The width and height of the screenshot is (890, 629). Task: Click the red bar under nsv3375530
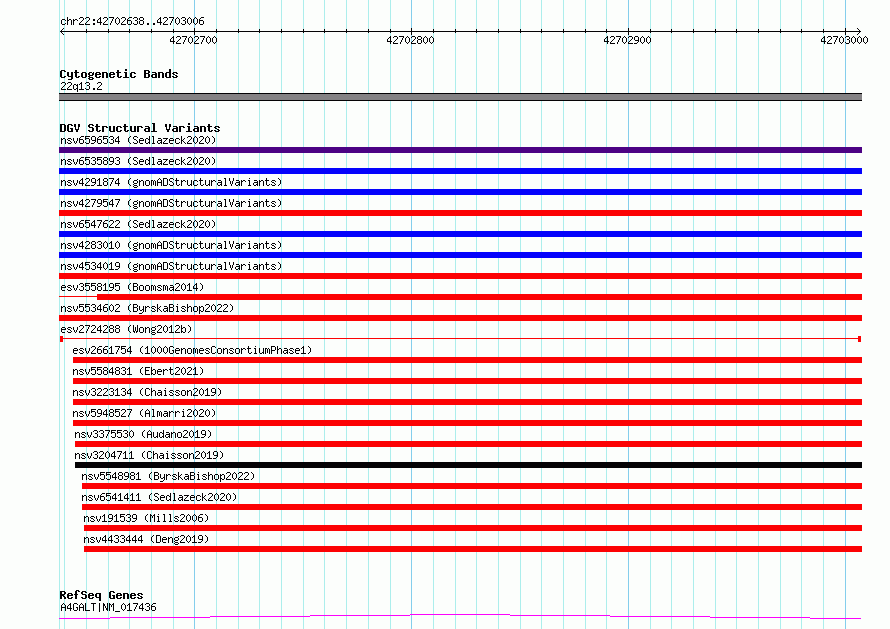468,444
